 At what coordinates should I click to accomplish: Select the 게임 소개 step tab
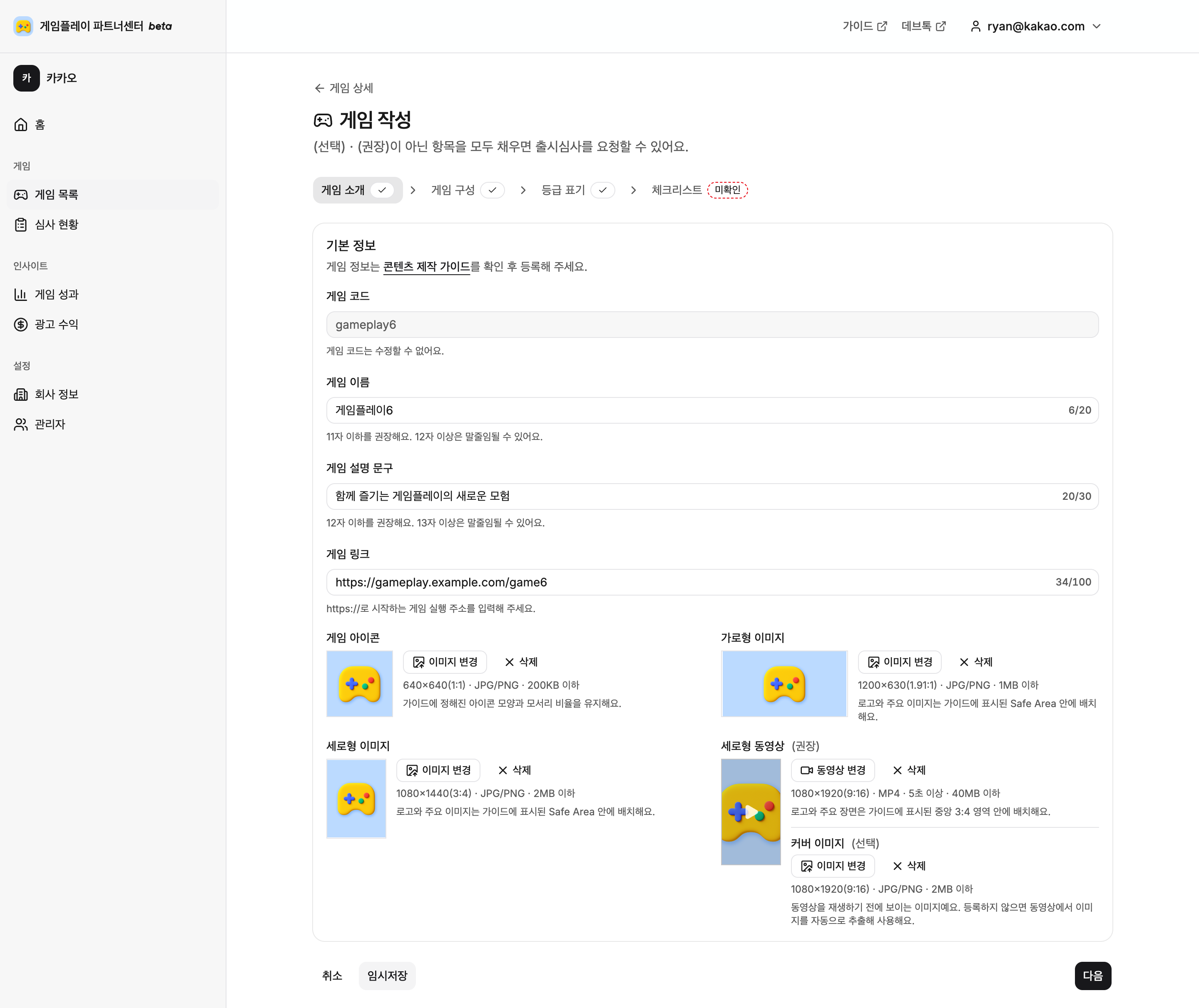click(358, 190)
